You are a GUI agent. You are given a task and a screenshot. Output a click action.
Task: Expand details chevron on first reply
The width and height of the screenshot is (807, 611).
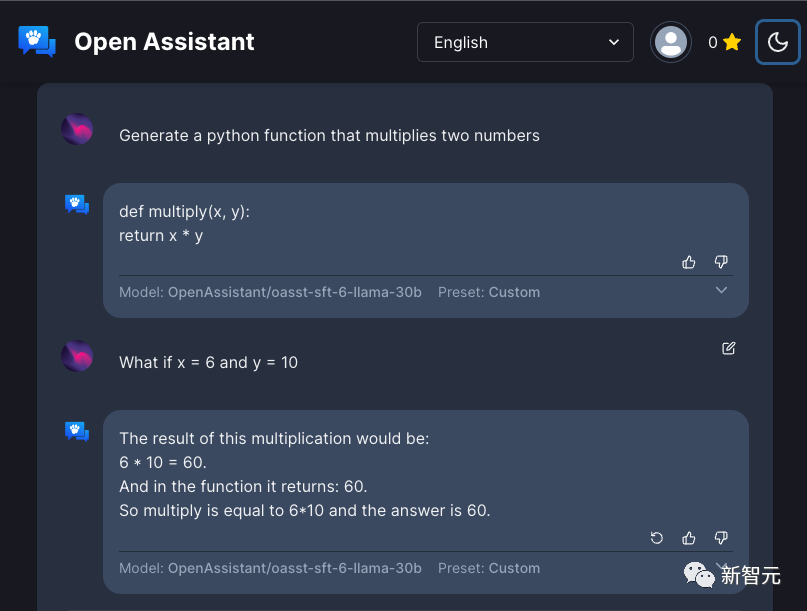722,290
